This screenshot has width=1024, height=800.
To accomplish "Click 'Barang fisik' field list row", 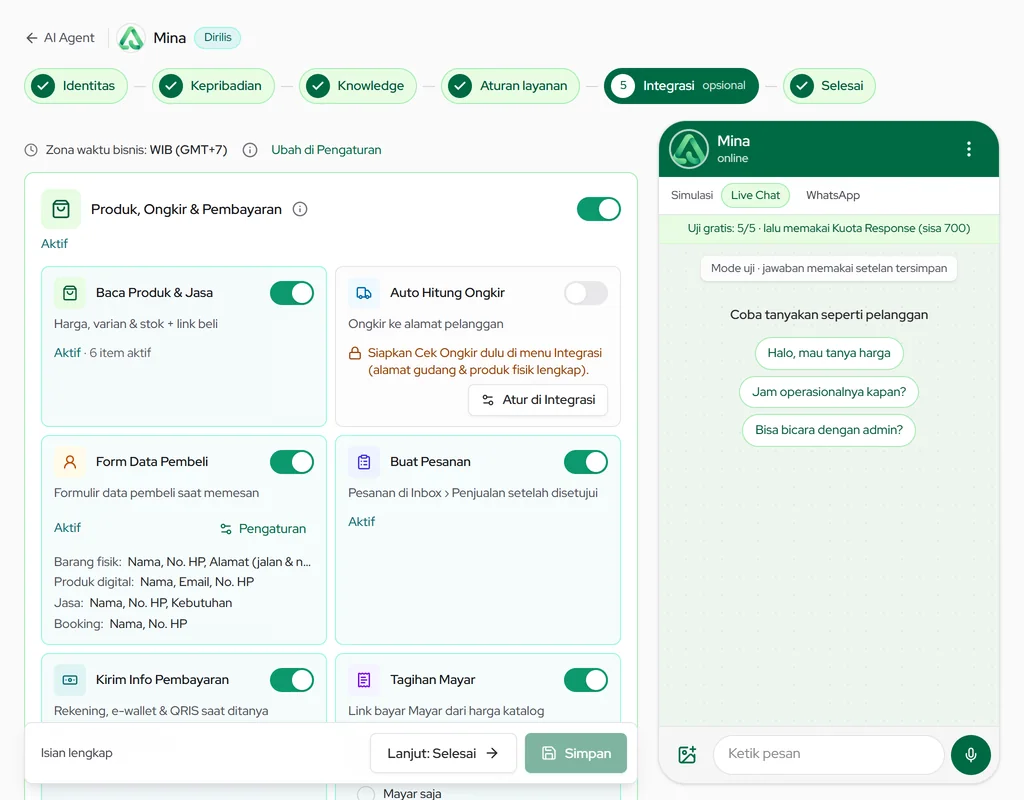I will [x=182, y=562].
